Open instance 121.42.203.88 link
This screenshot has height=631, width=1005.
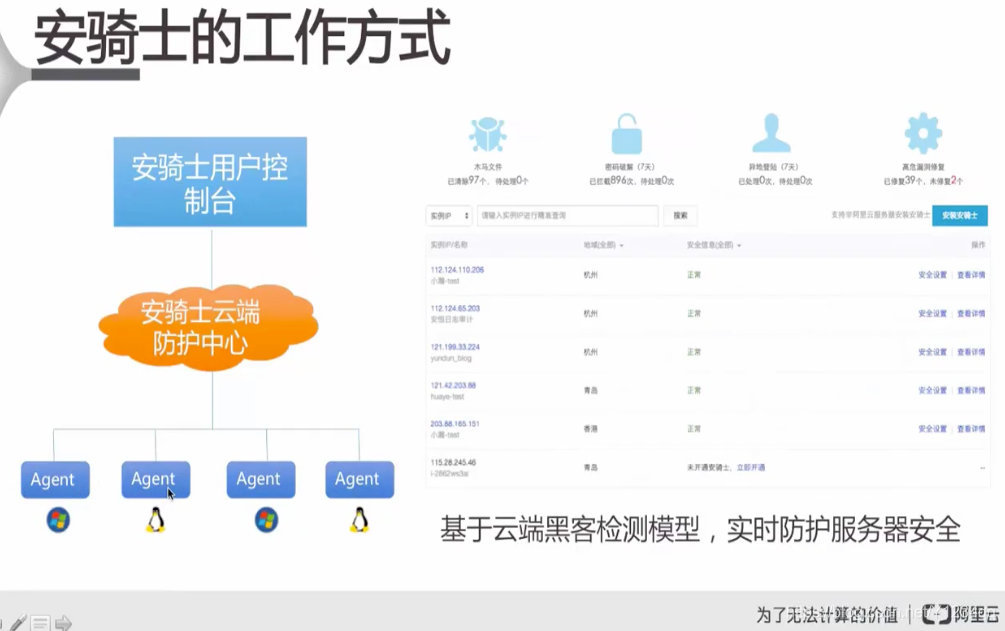pos(453,385)
